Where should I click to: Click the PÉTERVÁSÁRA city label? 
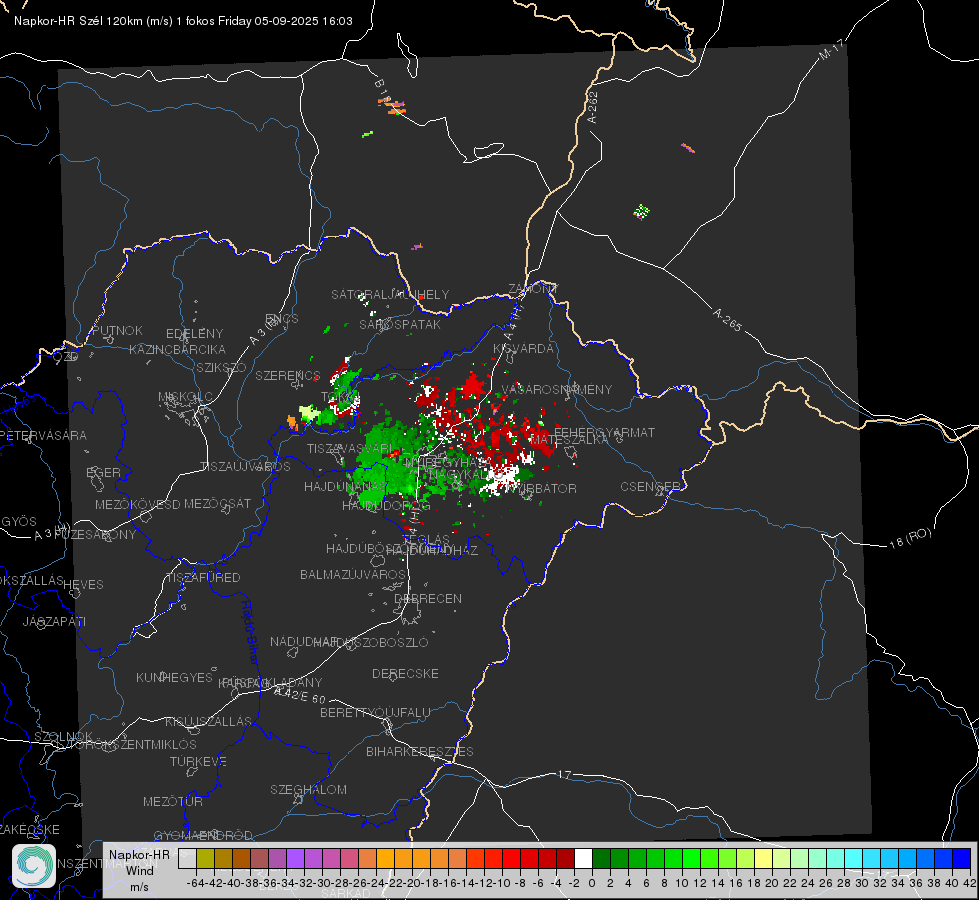(x=42, y=435)
